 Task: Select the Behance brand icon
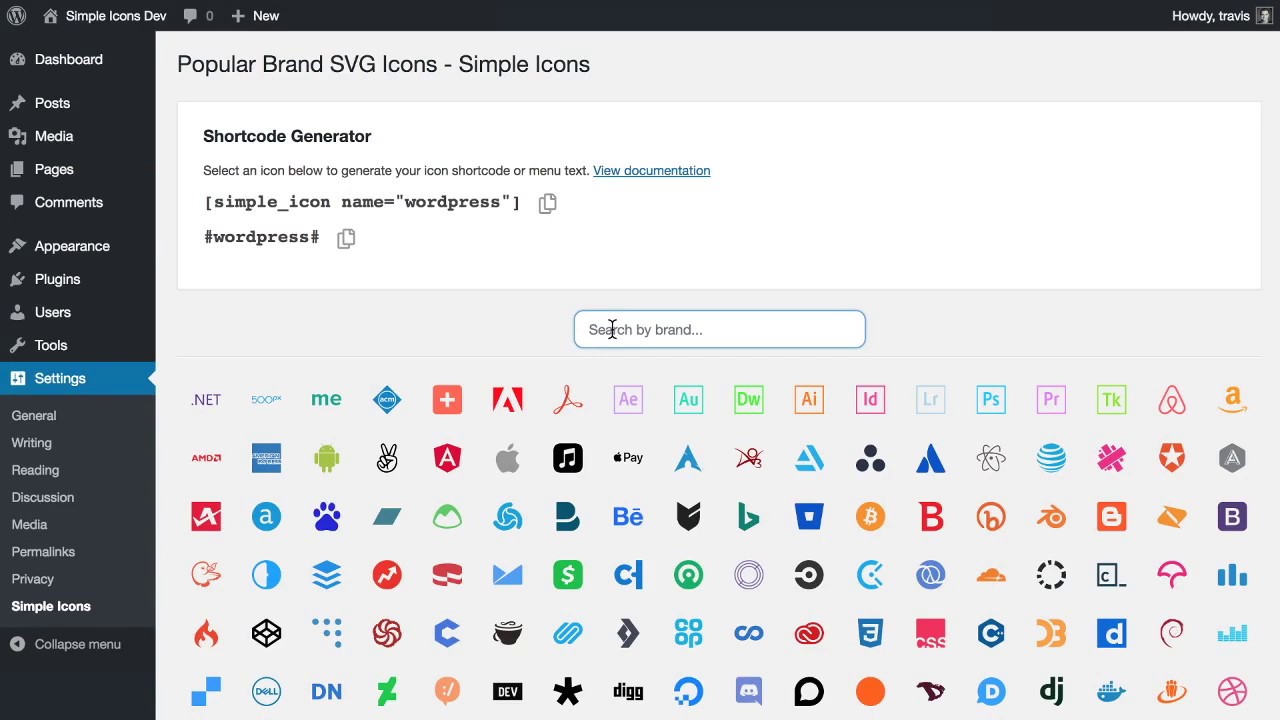(x=628, y=516)
